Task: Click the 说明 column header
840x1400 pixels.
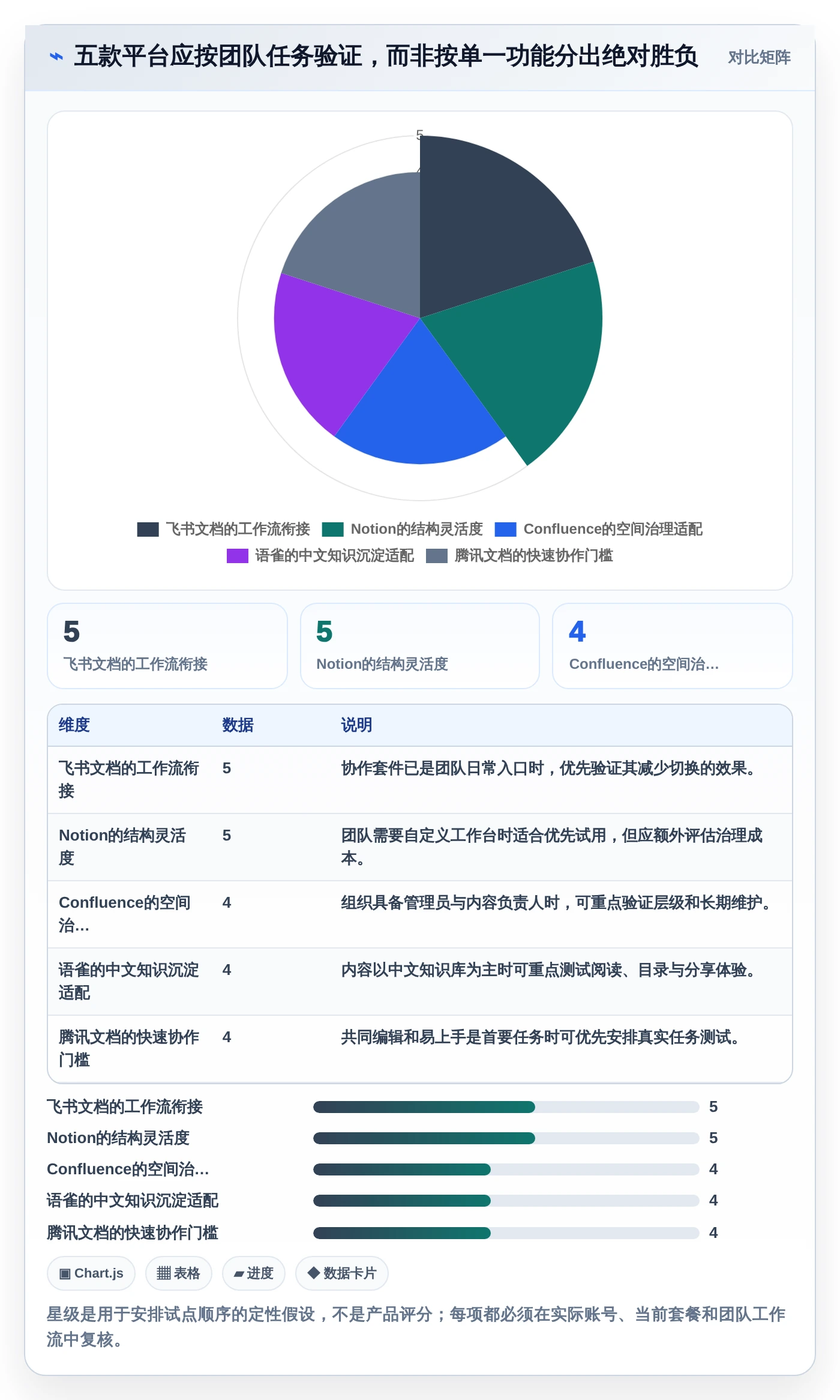Action: 356,725
